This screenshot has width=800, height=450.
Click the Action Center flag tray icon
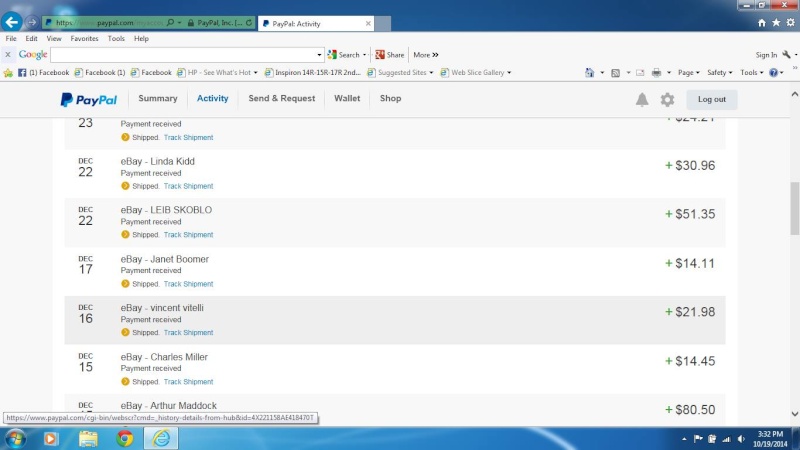click(x=698, y=439)
